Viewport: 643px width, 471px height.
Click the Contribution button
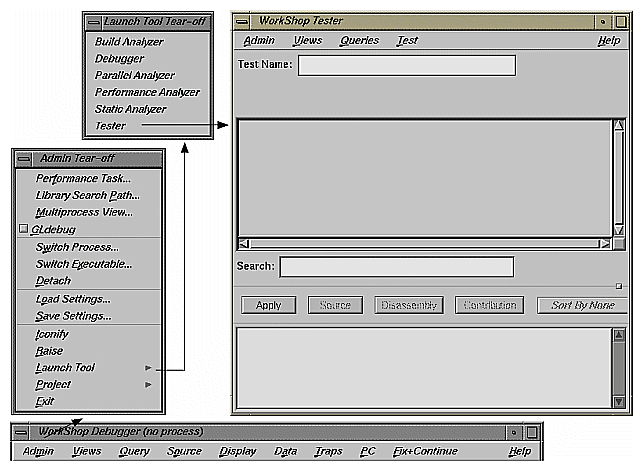[489, 305]
